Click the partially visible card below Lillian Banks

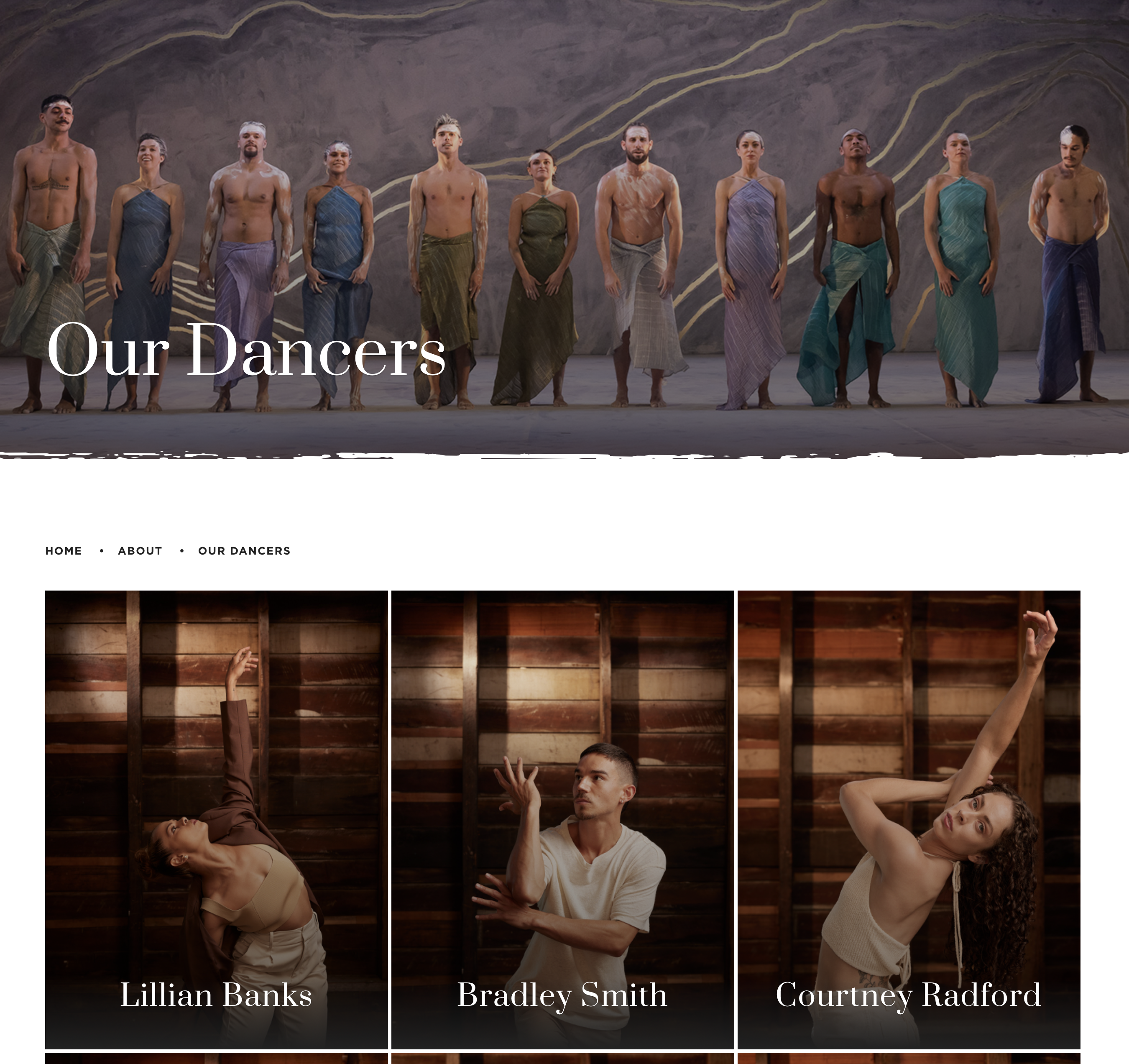(216, 1058)
